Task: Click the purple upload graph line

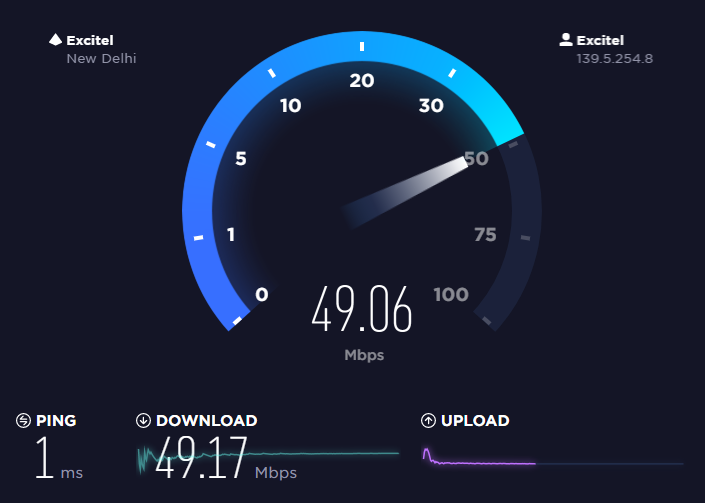Action: [x=479, y=460]
